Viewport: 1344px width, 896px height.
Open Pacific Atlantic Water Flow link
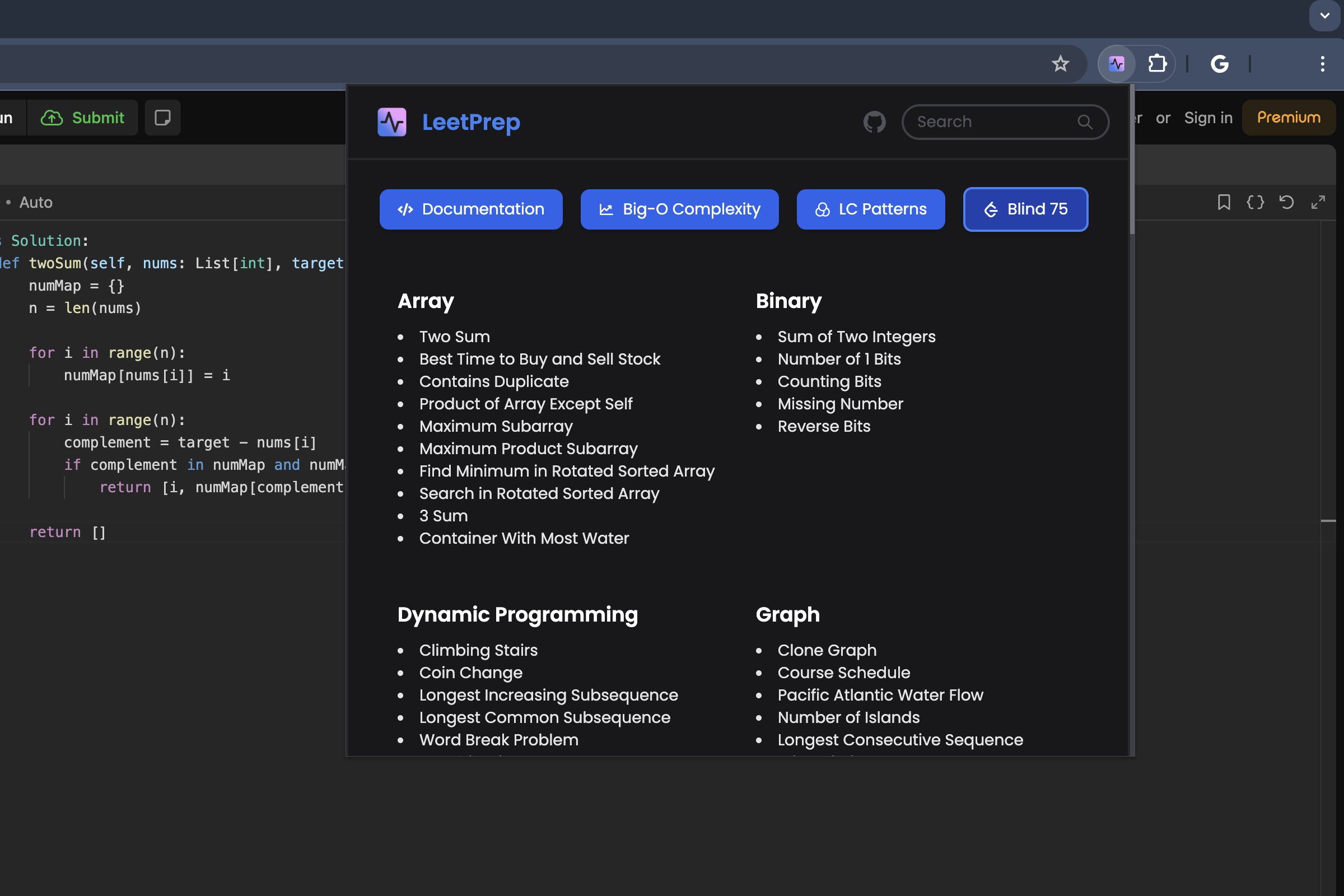click(880, 695)
